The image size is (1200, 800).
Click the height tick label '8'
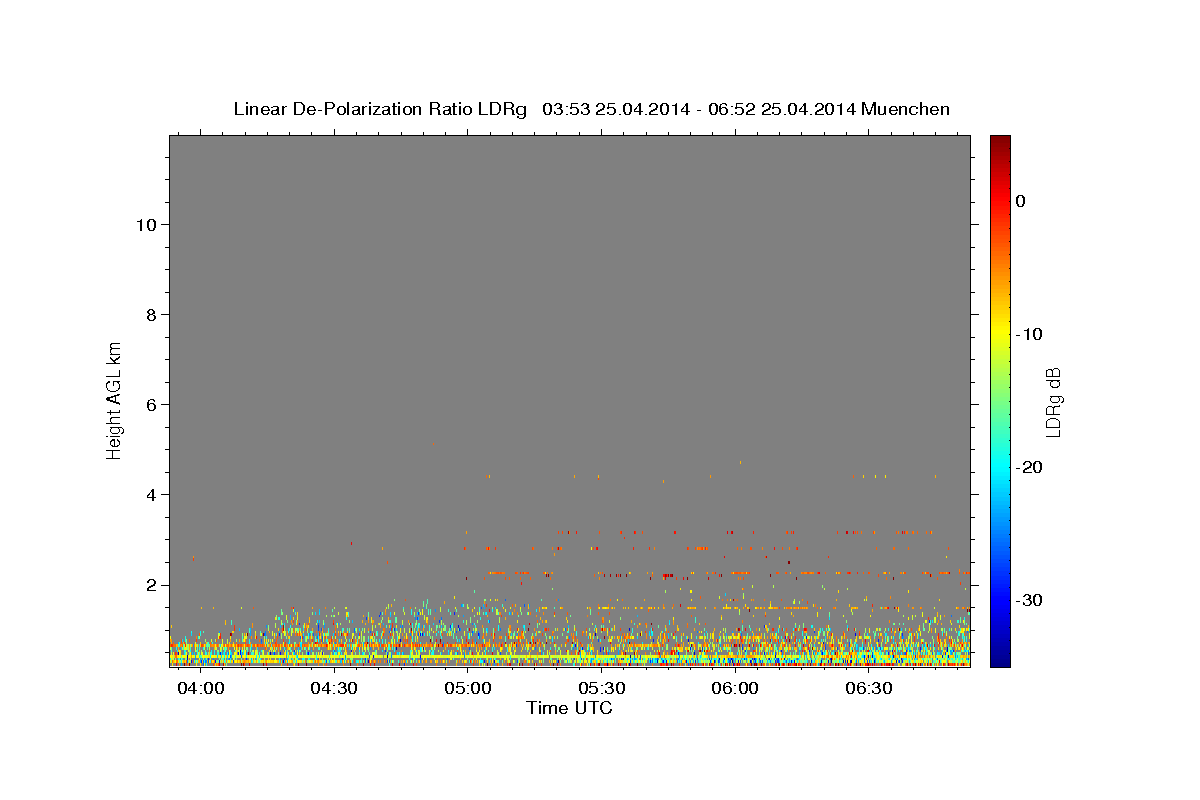[x=149, y=314]
